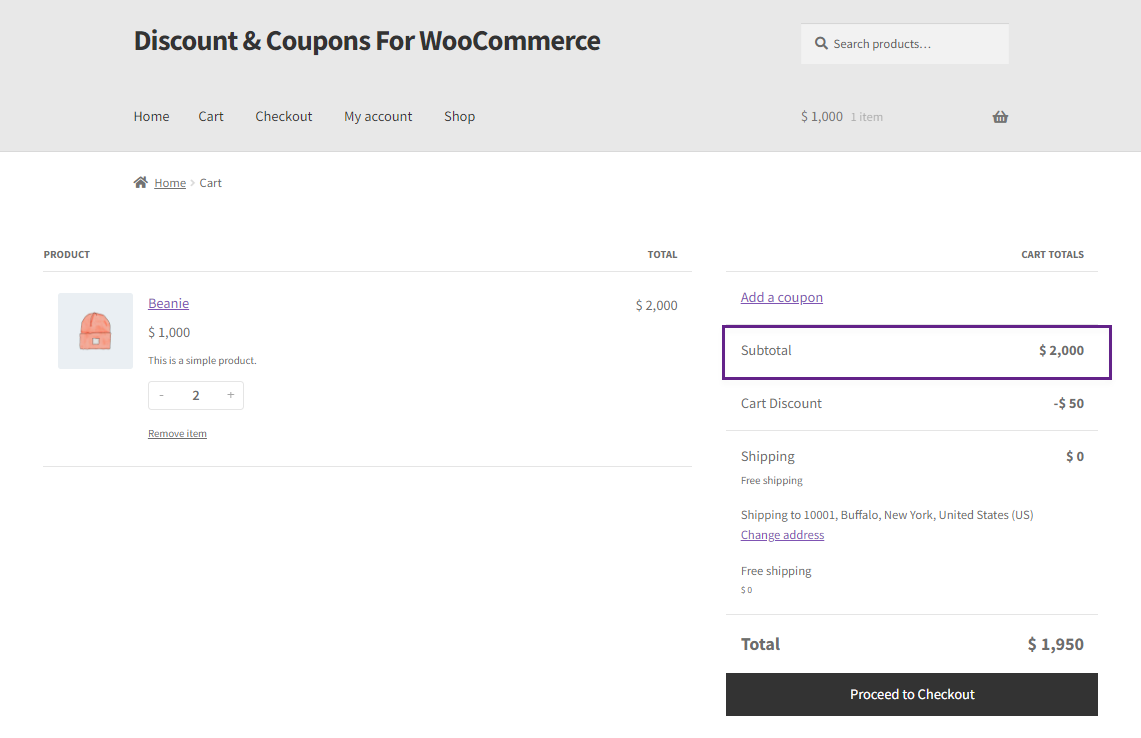Expand the Add a coupon link
Screen dimensions: 1141x738
pyautogui.click(x=782, y=297)
